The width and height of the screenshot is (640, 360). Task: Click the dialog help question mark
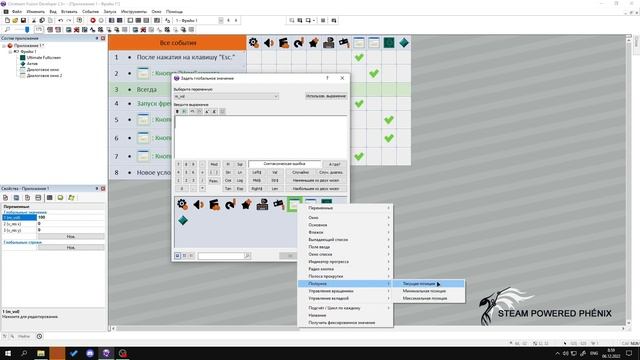(327, 78)
